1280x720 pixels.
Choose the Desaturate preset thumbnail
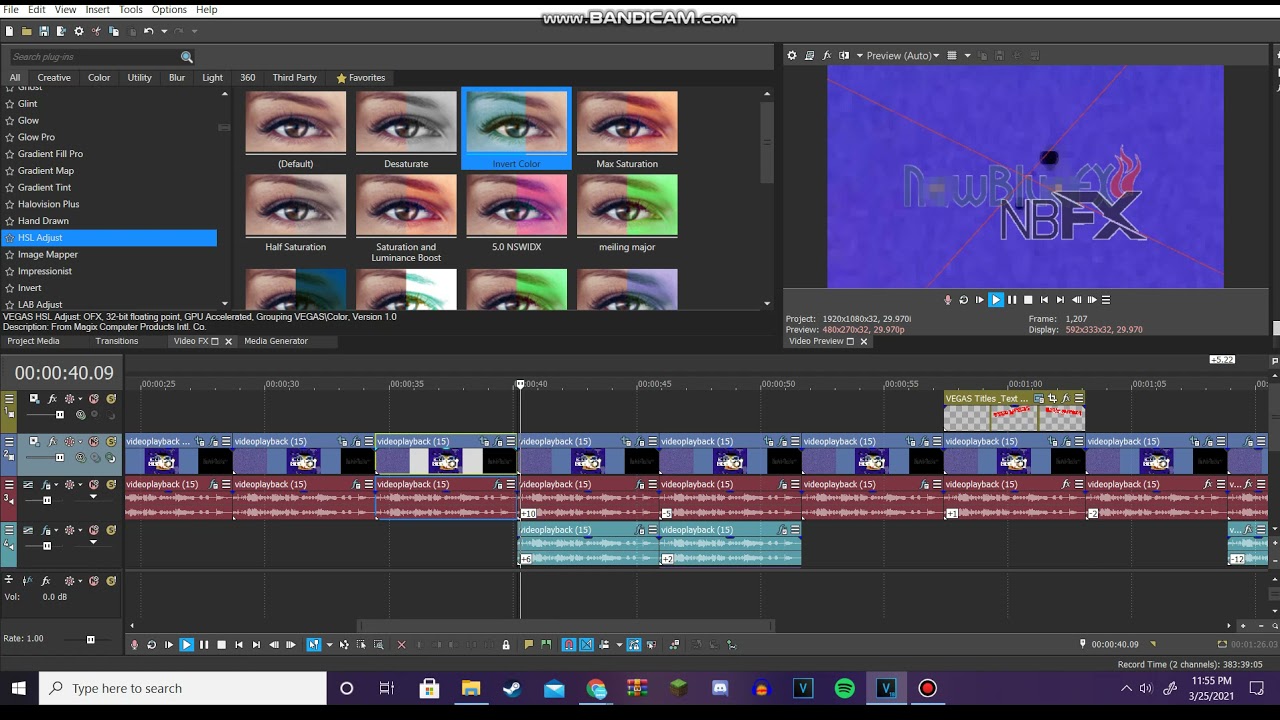pyautogui.click(x=406, y=123)
